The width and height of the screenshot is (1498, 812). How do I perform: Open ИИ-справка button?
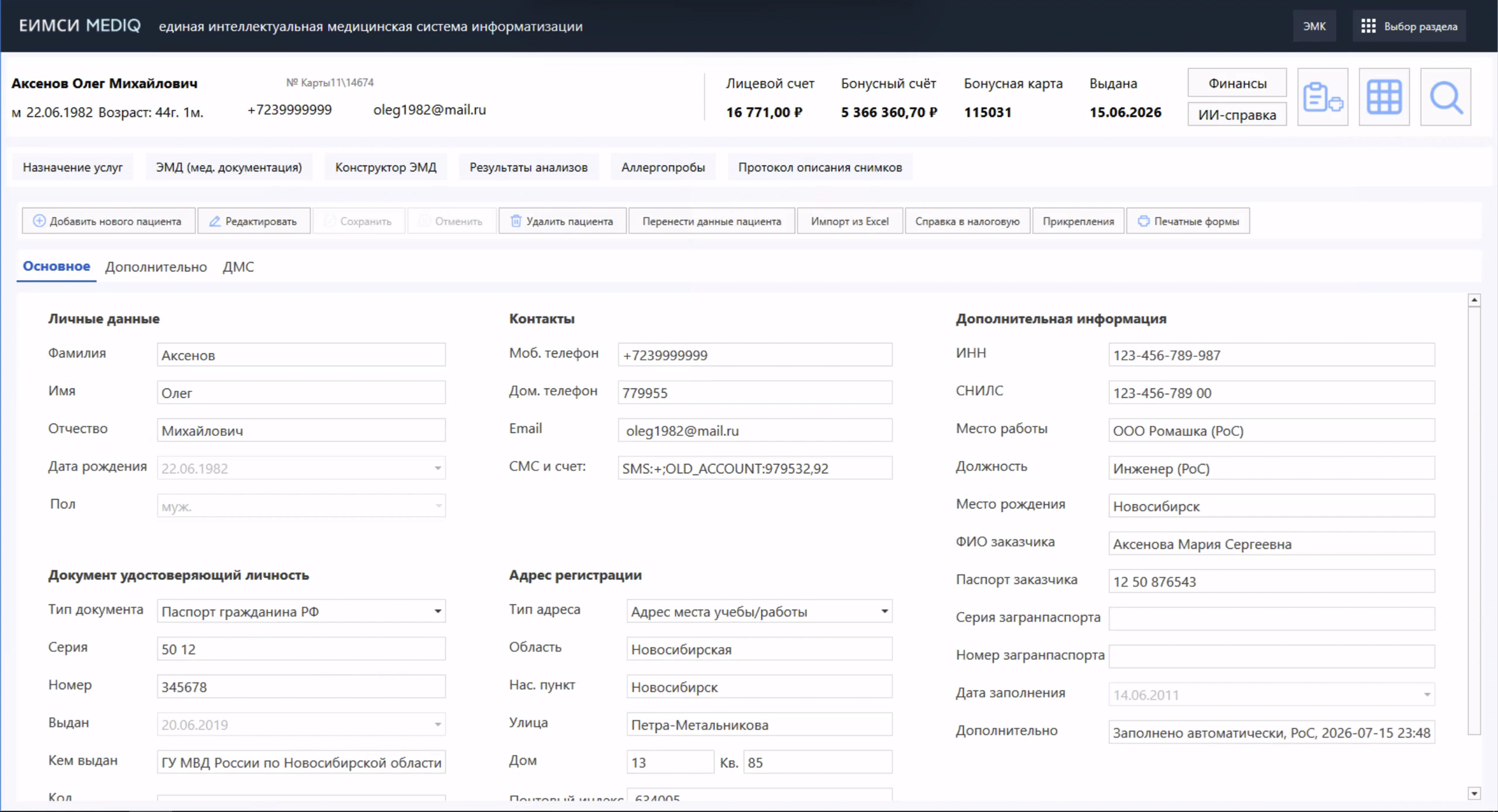click(1237, 115)
